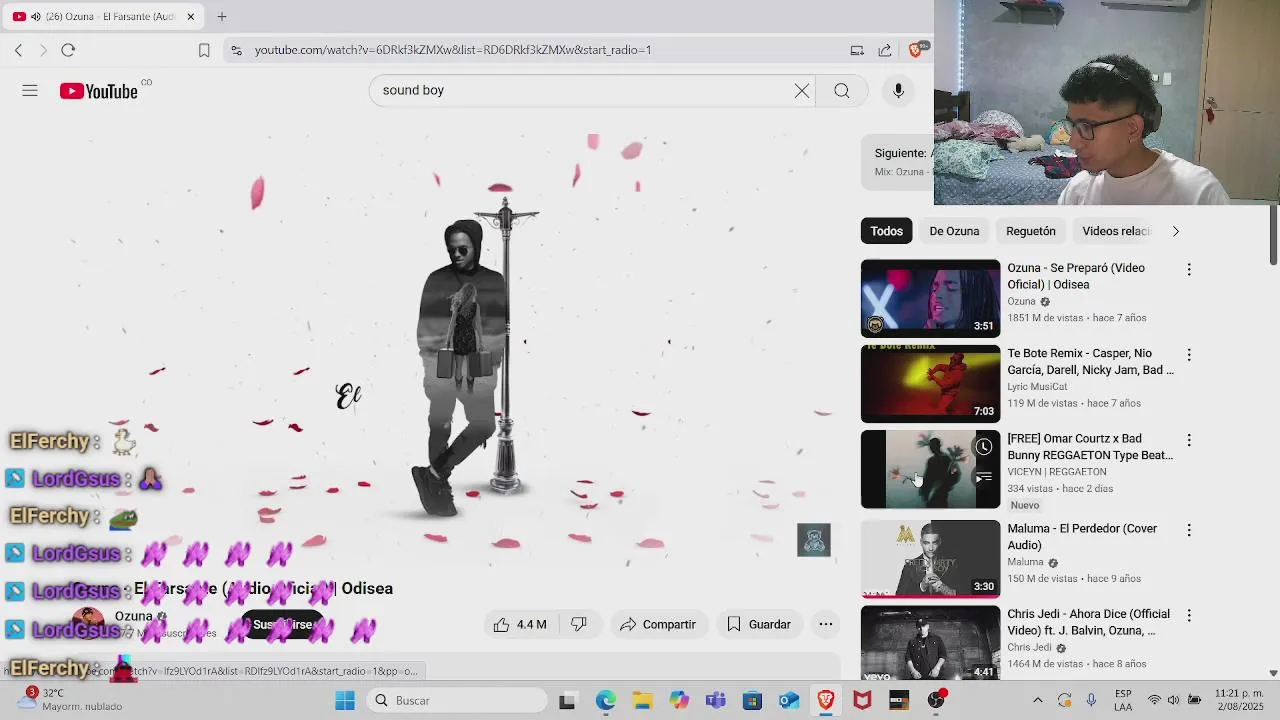This screenshot has width=1280, height=720.
Task: Click the taskbar Buscar search box
Action: pos(456,701)
